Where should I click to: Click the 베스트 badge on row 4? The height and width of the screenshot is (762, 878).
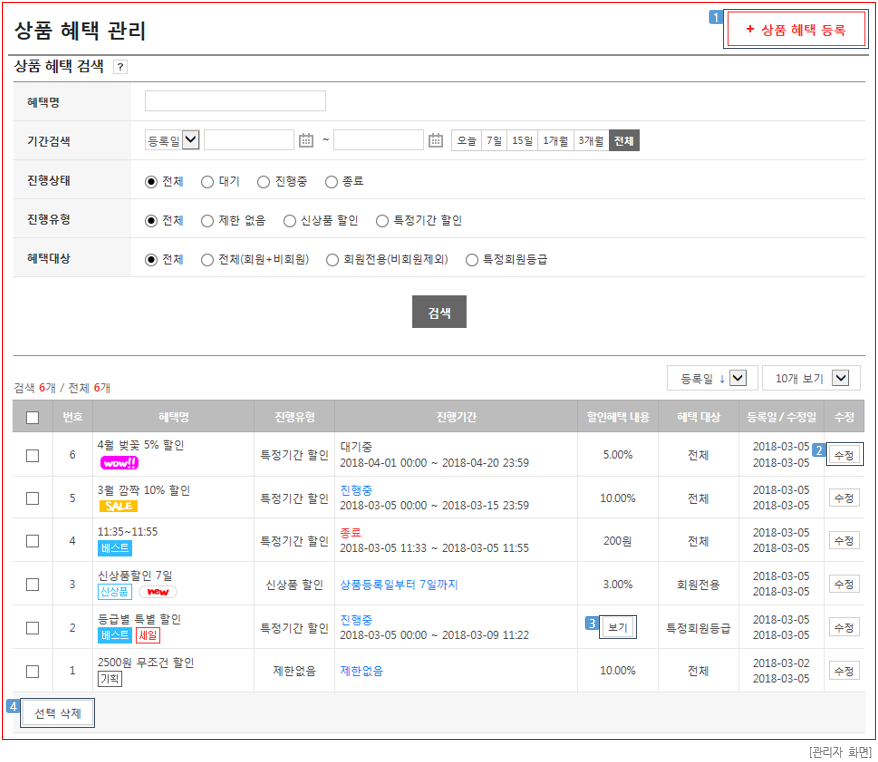(115, 548)
